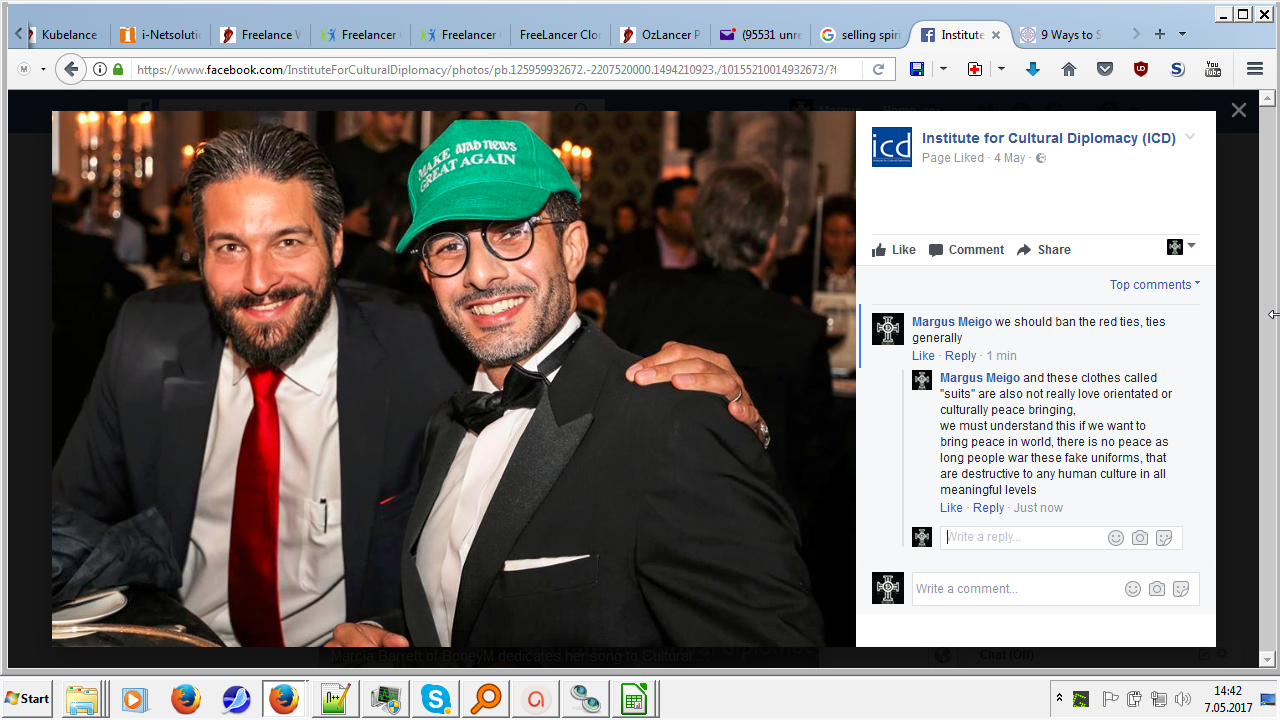Insert an emoji in the comment box
The width and height of the screenshot is (1280, 720).
pos(1133,589)
